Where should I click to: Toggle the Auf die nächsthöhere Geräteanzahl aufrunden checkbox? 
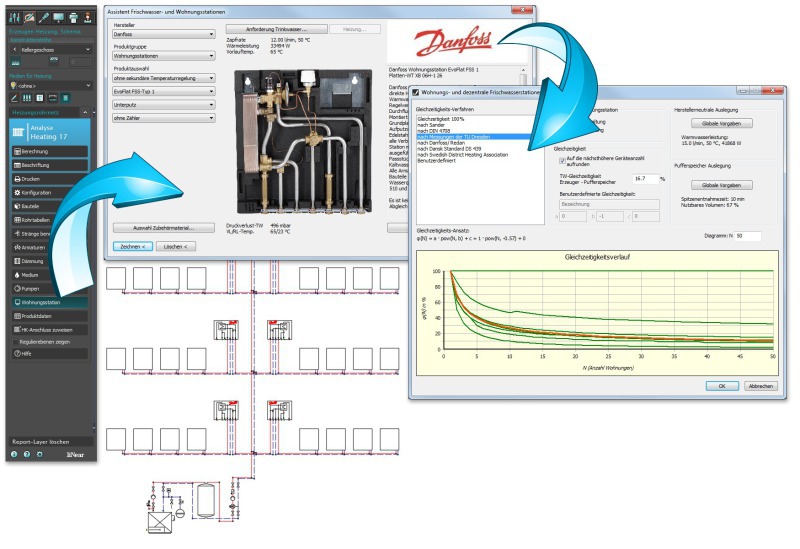(x=562, y=161)
